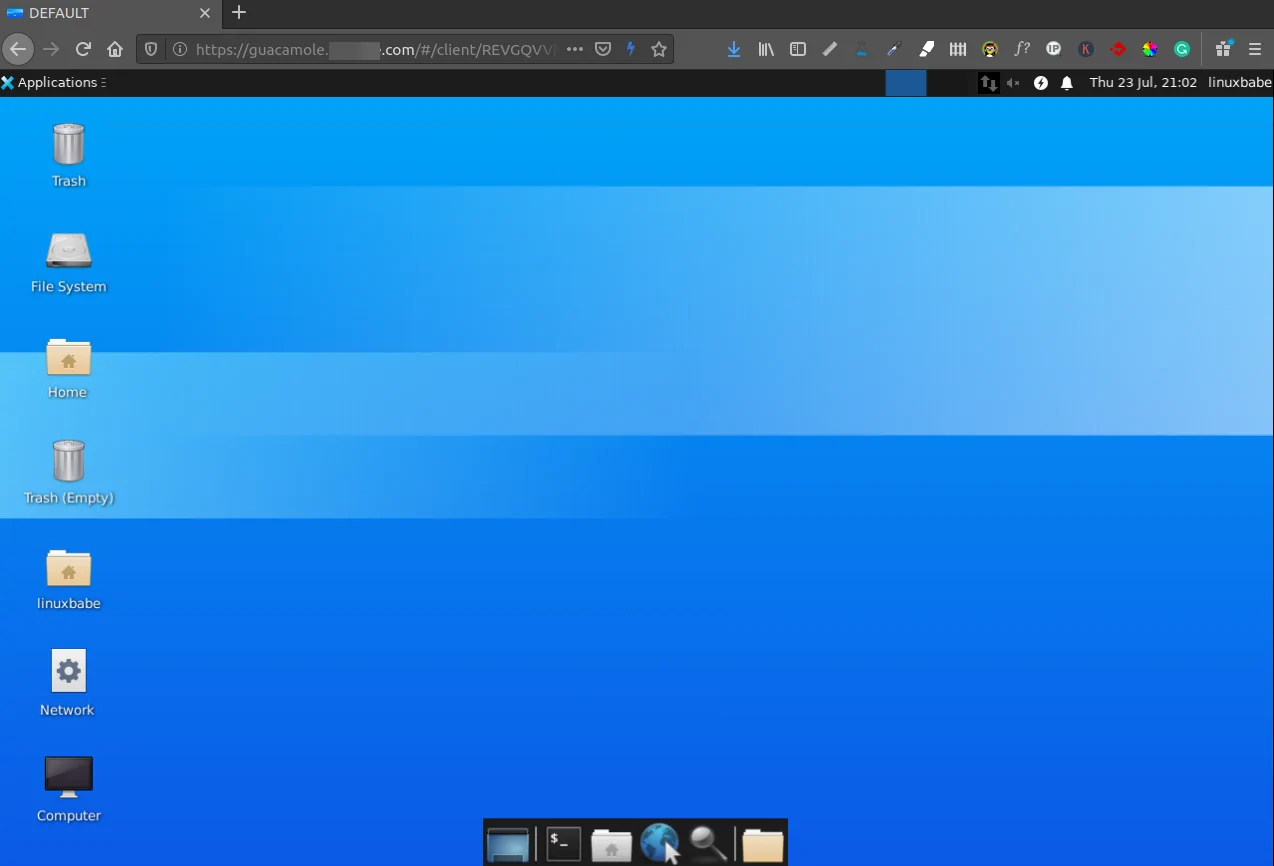1274x866 pixels.
Task: Select the DEFAULT browser tab
Action: pos(100,13)
